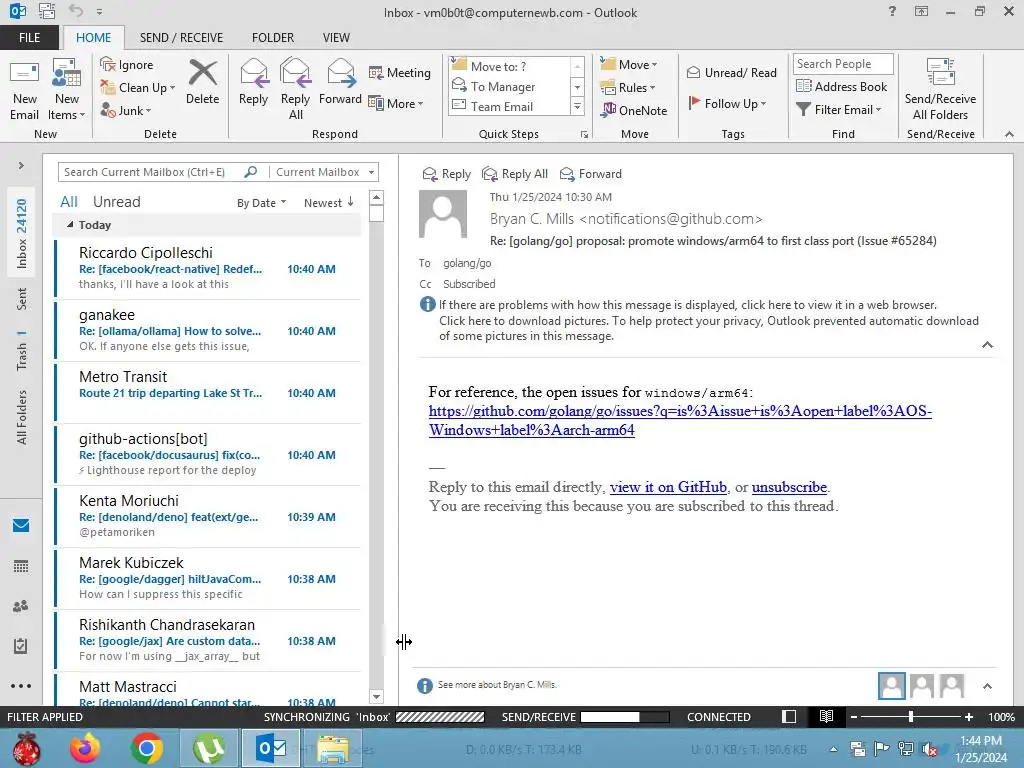The height and width of the screenshot is (768, 1024).
Task: Show only Unread messages
Action: 116,202
